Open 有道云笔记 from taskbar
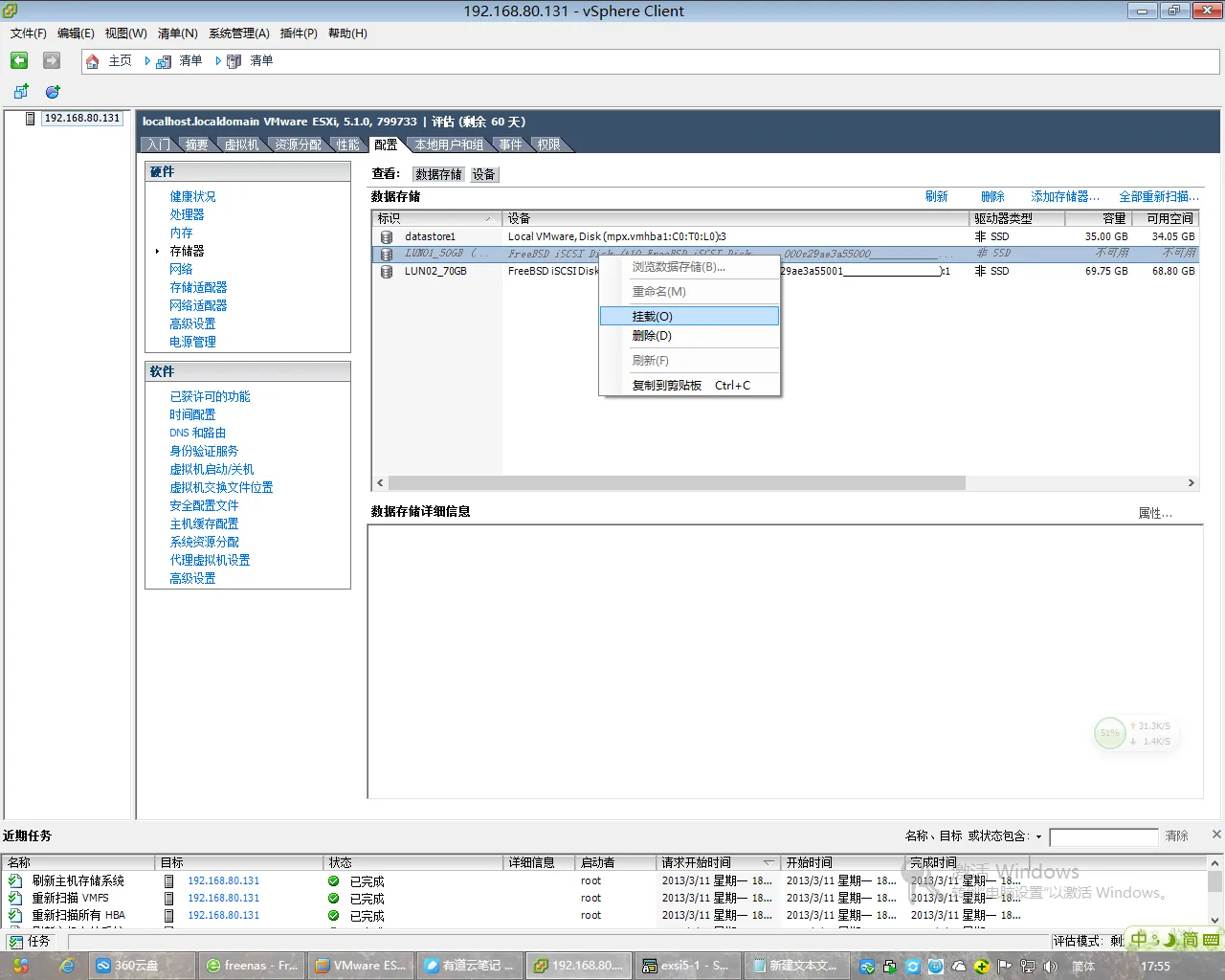 [471, 966]
